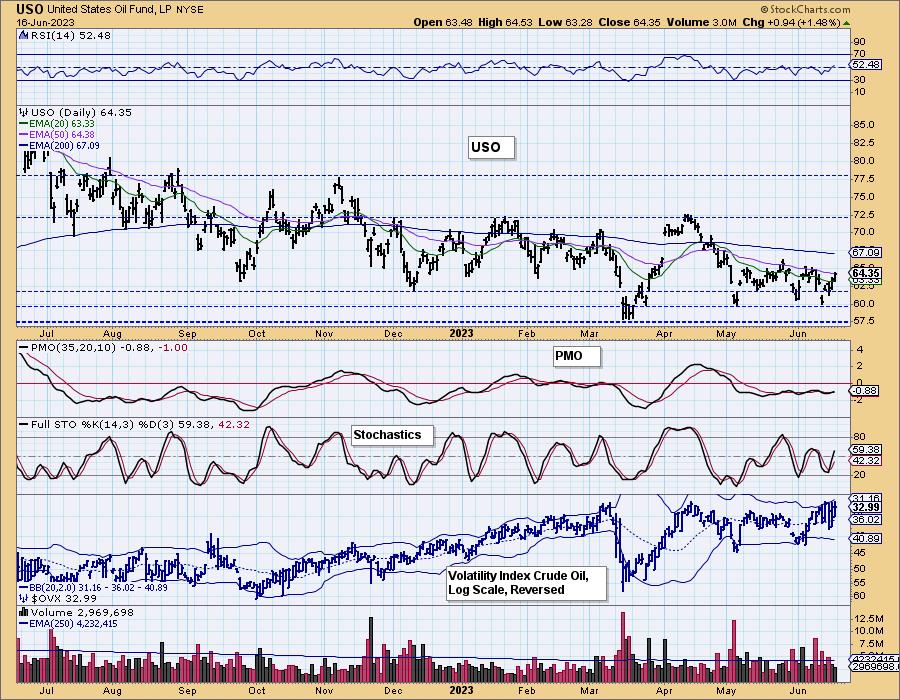The image size is (900, 700).
Task: Click the 7.5M volume axis label
Action: tap(870, 643)
